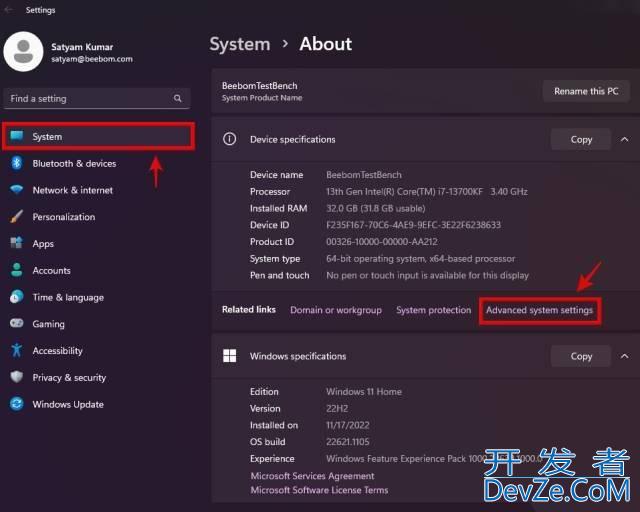
Task: Open Network & internet settings
Action: pos(98,190)
